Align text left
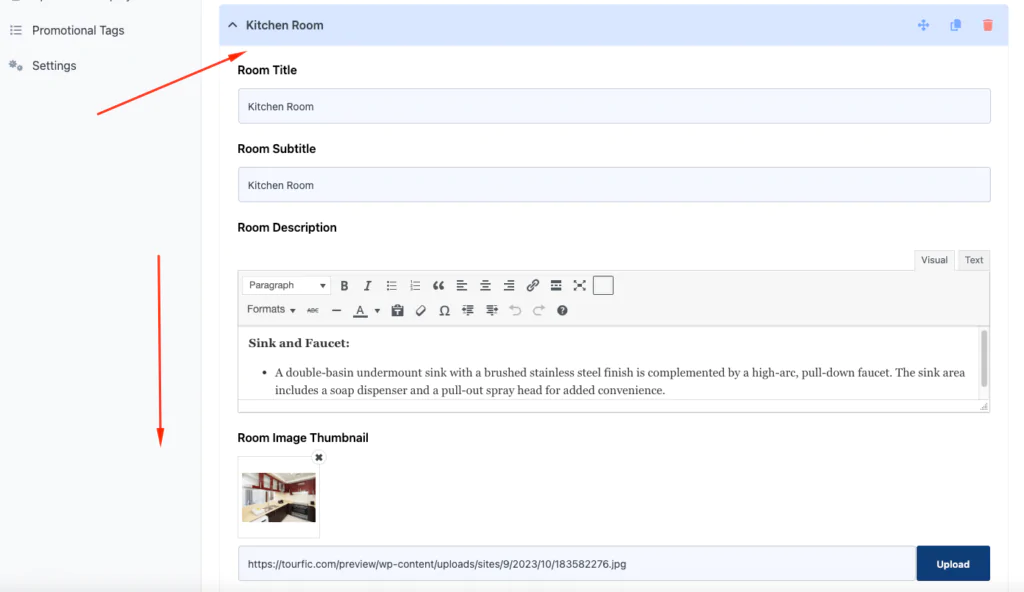The width and height of the screenshot is (1024, 592). click(x=462, y=286)
